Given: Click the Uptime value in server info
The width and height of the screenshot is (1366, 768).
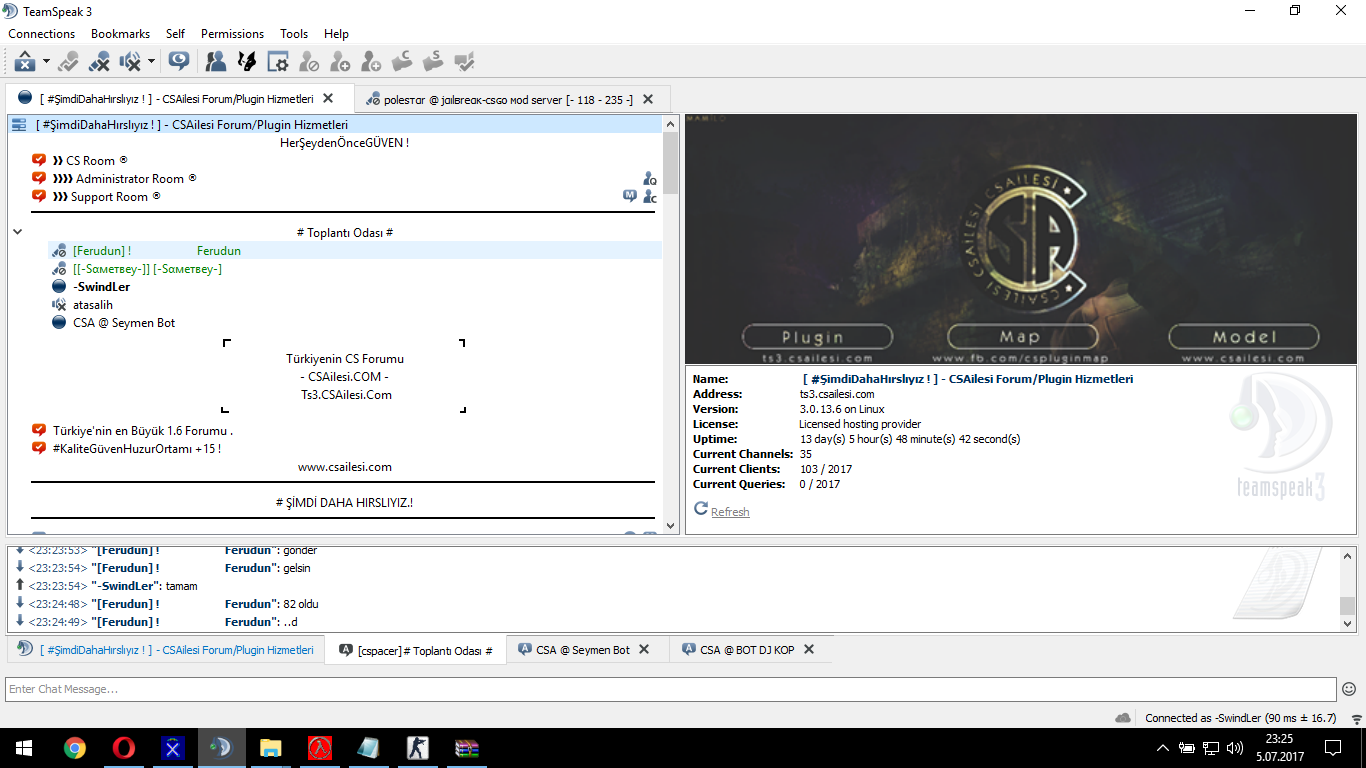Looking at the screenshot, I should [x=910, y=439].
